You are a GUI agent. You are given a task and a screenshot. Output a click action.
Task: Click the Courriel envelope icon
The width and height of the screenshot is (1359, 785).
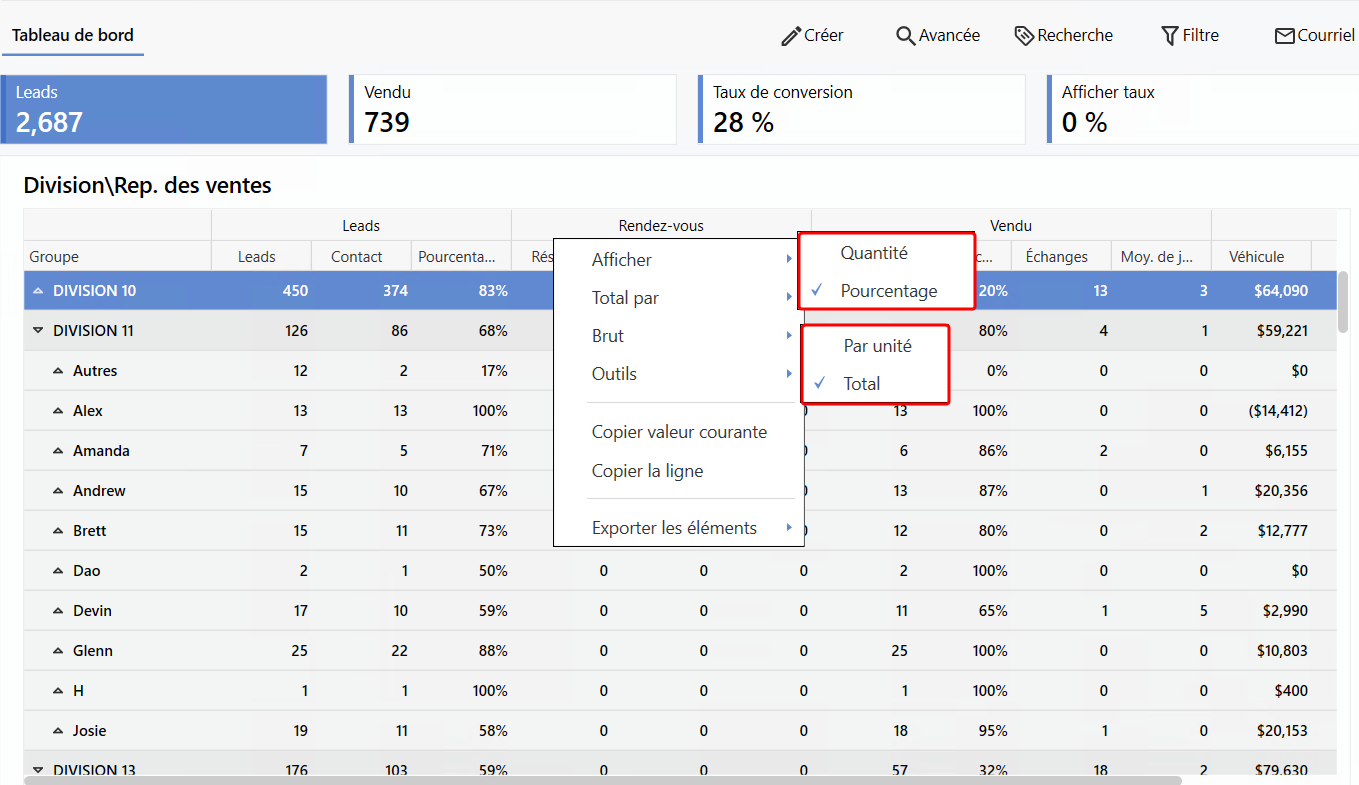(1284, 36)
